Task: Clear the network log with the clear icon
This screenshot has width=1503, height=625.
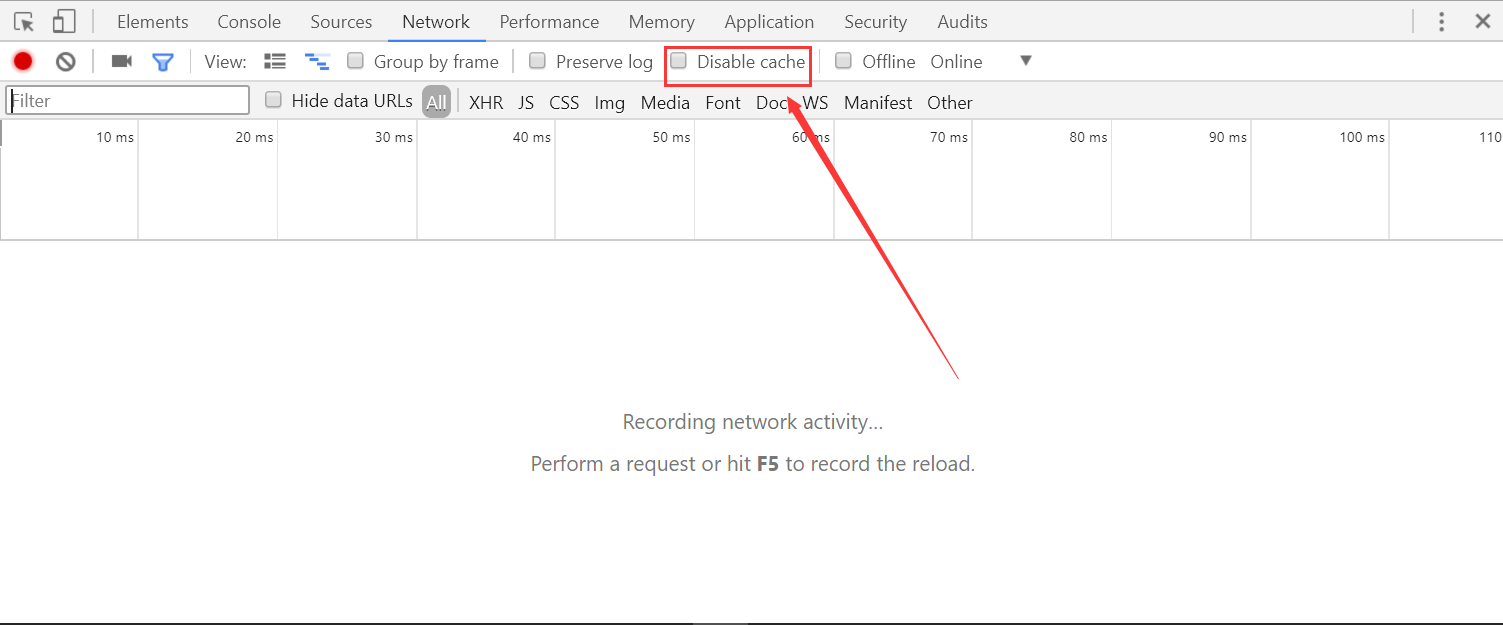Action: tap(66, 61)
